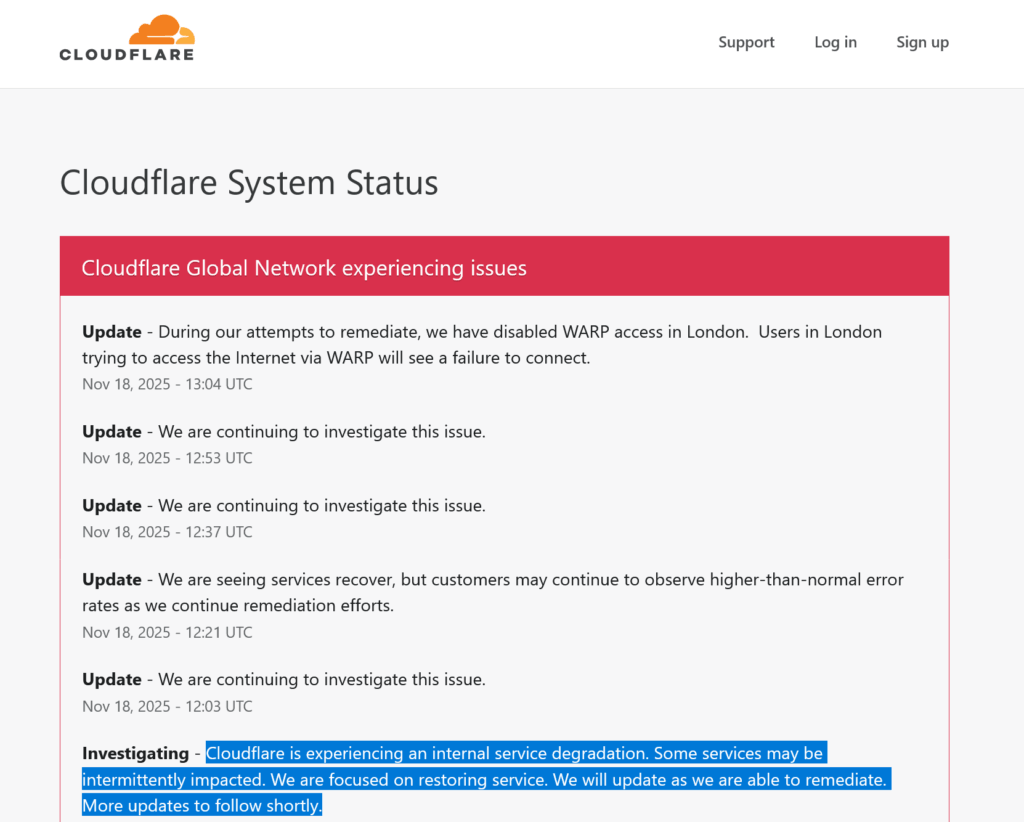The height and width of the screenshot is (822, 1024).
Task: Click the 'Cloudflare System Status' heading
Action: (249, 183)
